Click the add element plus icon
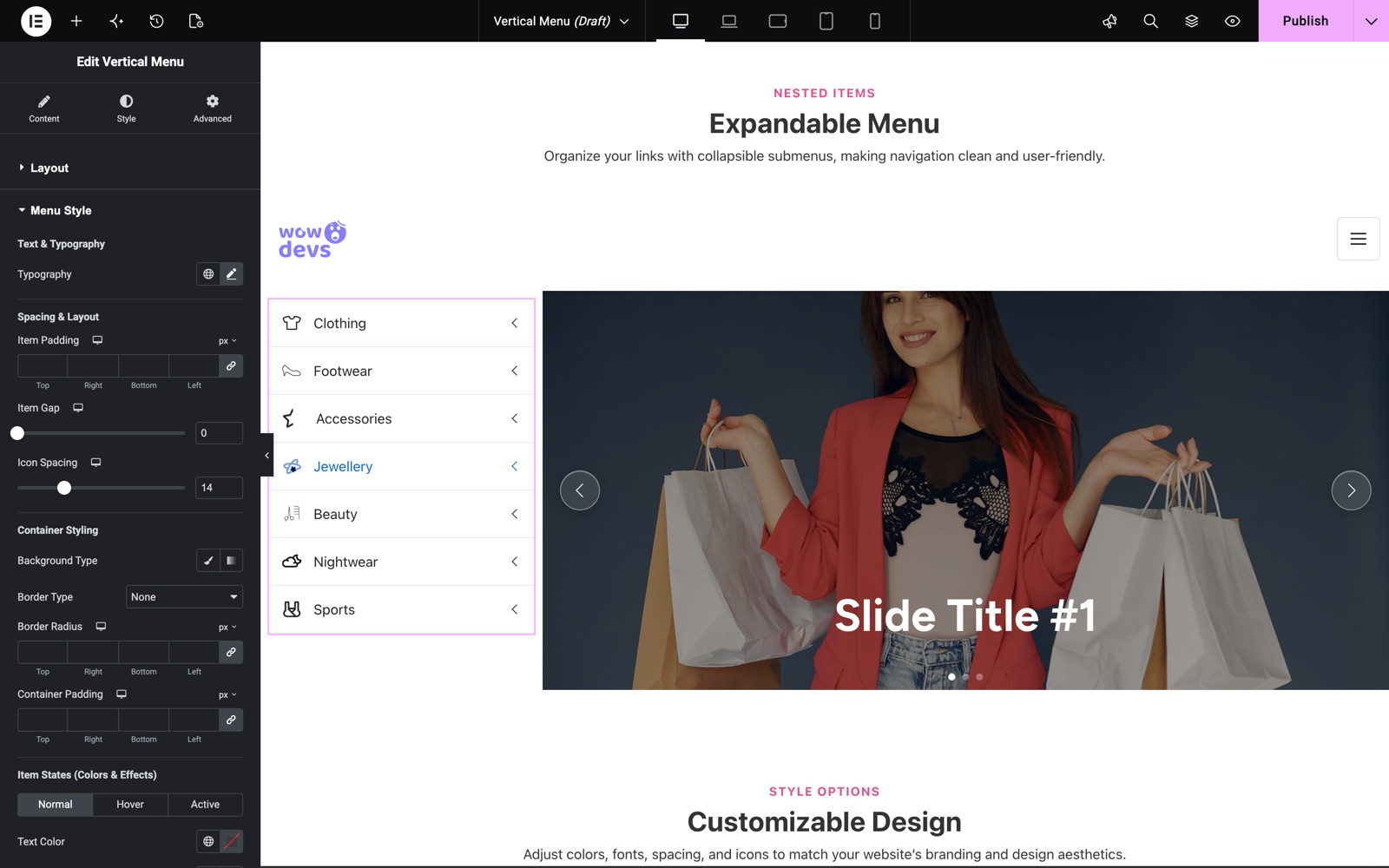Image resolution: width=1389 pixels, height=868 pixels. (x=76, y=21)
